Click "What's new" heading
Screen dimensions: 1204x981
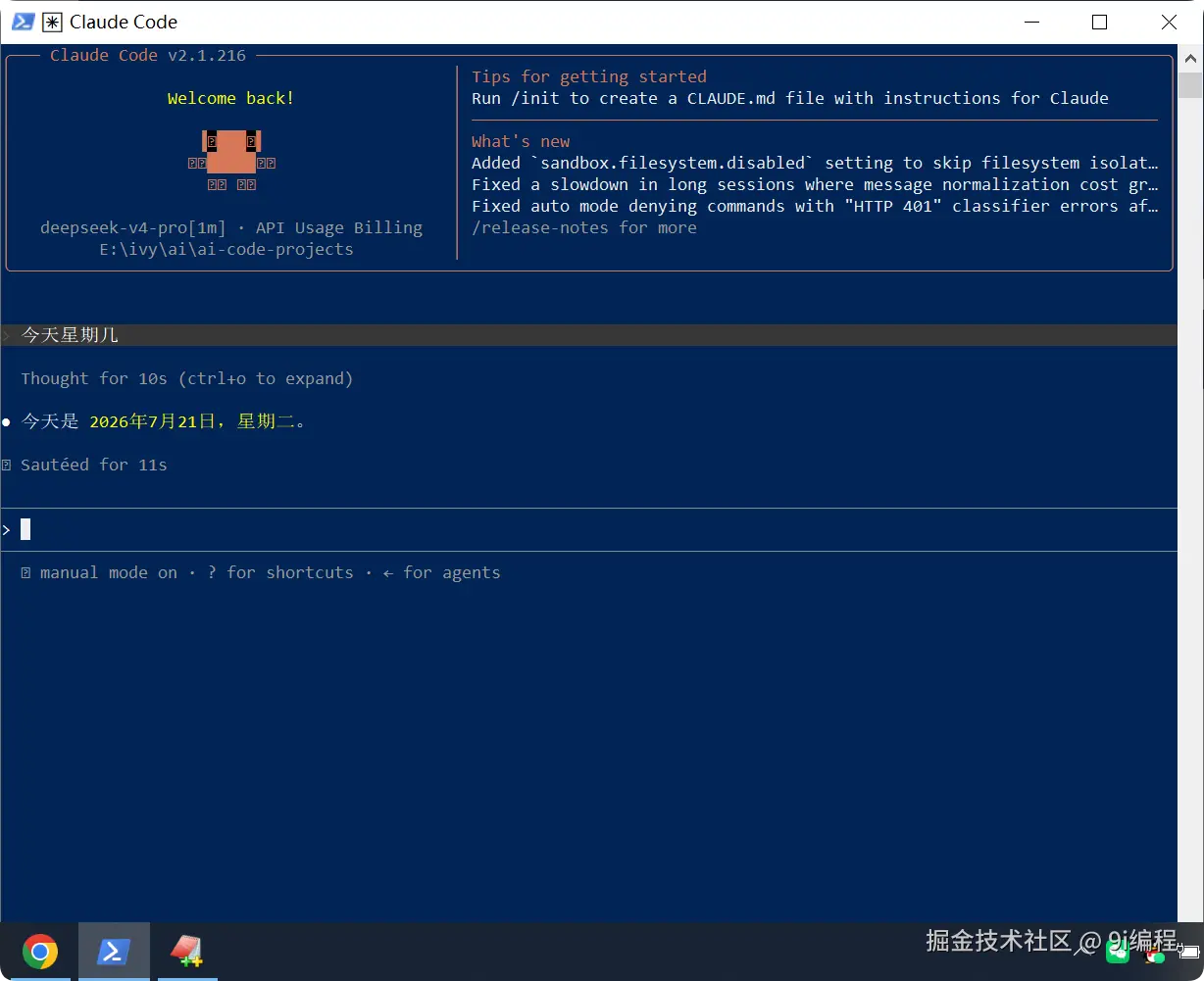click(521, 141)
